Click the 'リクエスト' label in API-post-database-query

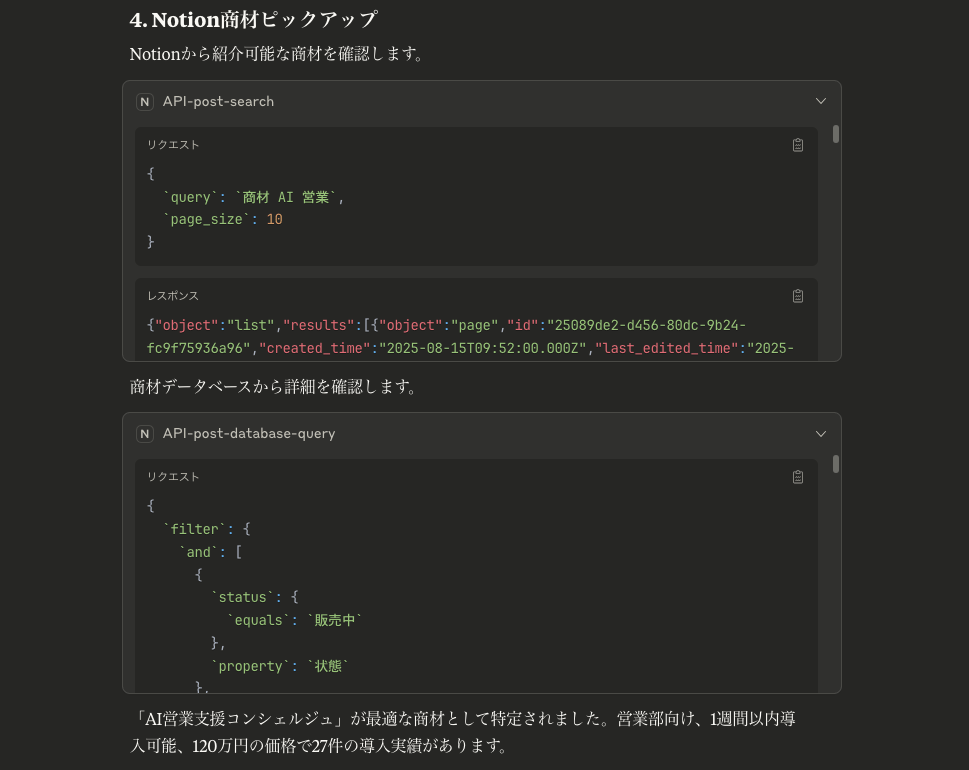173,477
